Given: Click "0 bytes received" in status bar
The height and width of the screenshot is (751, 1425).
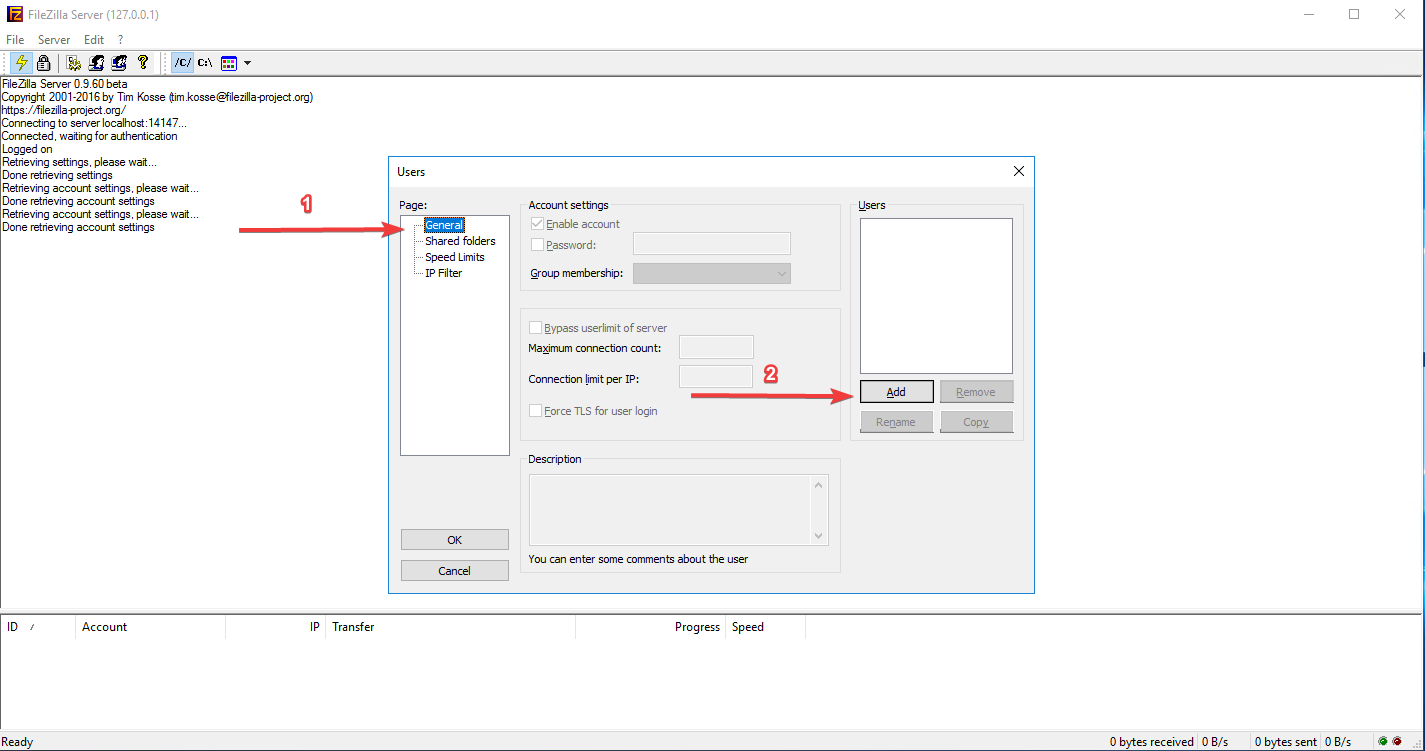Looking at the screenshot, I should point(1152,742).
